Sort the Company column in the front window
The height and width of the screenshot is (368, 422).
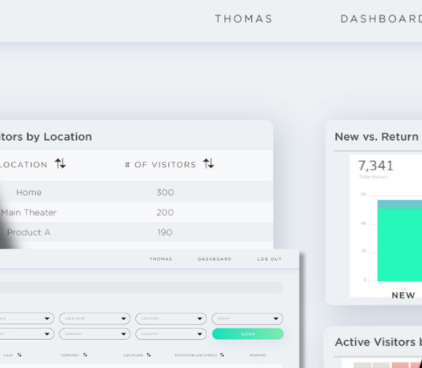tap(85, 355)
